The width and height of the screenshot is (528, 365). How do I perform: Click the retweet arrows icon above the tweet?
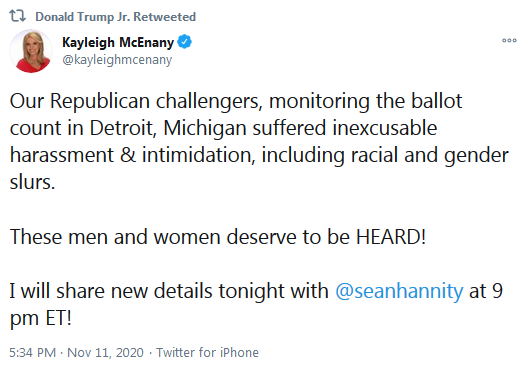point(17,16)
